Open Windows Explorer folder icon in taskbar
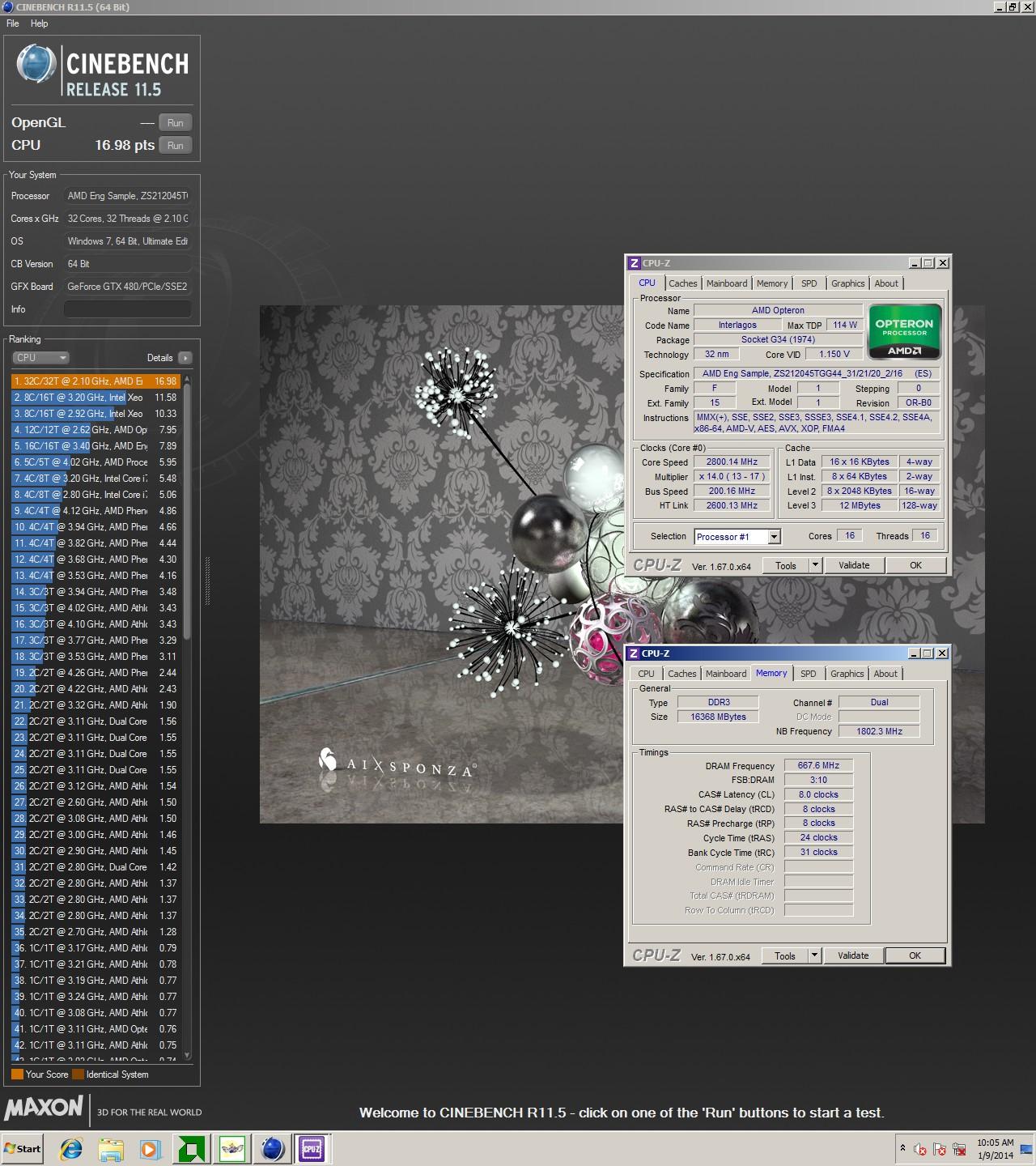1036x1166 pixels. point(111,1149)
